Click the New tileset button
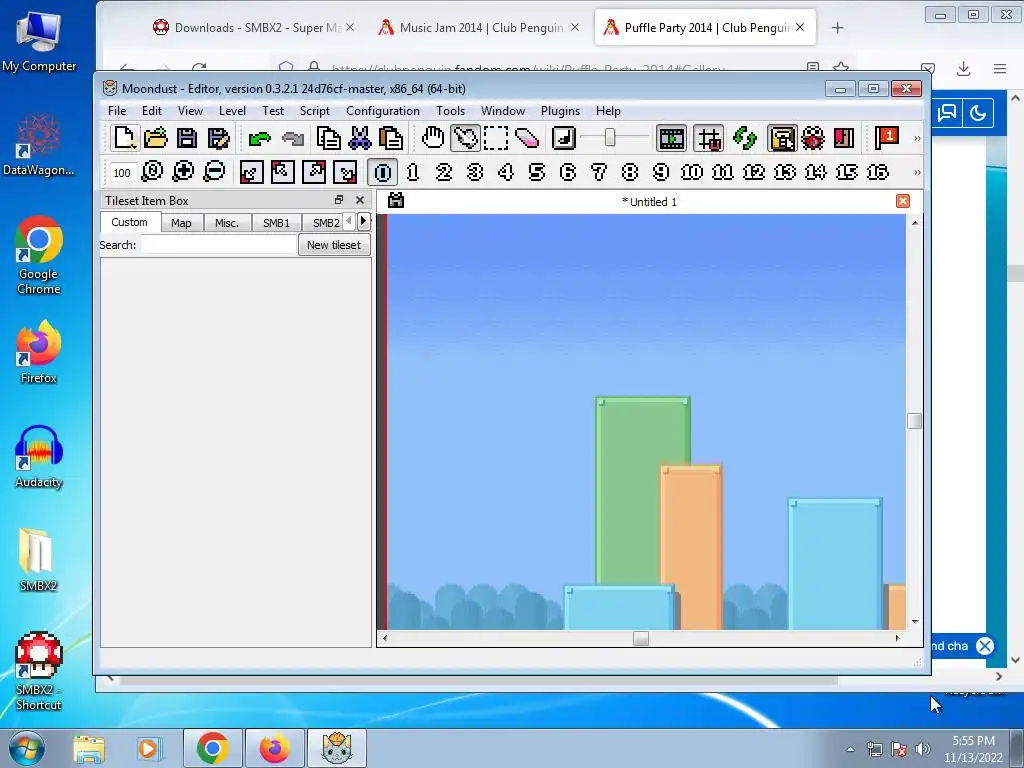Viewport: 1024px width, 768px height. 334,245
